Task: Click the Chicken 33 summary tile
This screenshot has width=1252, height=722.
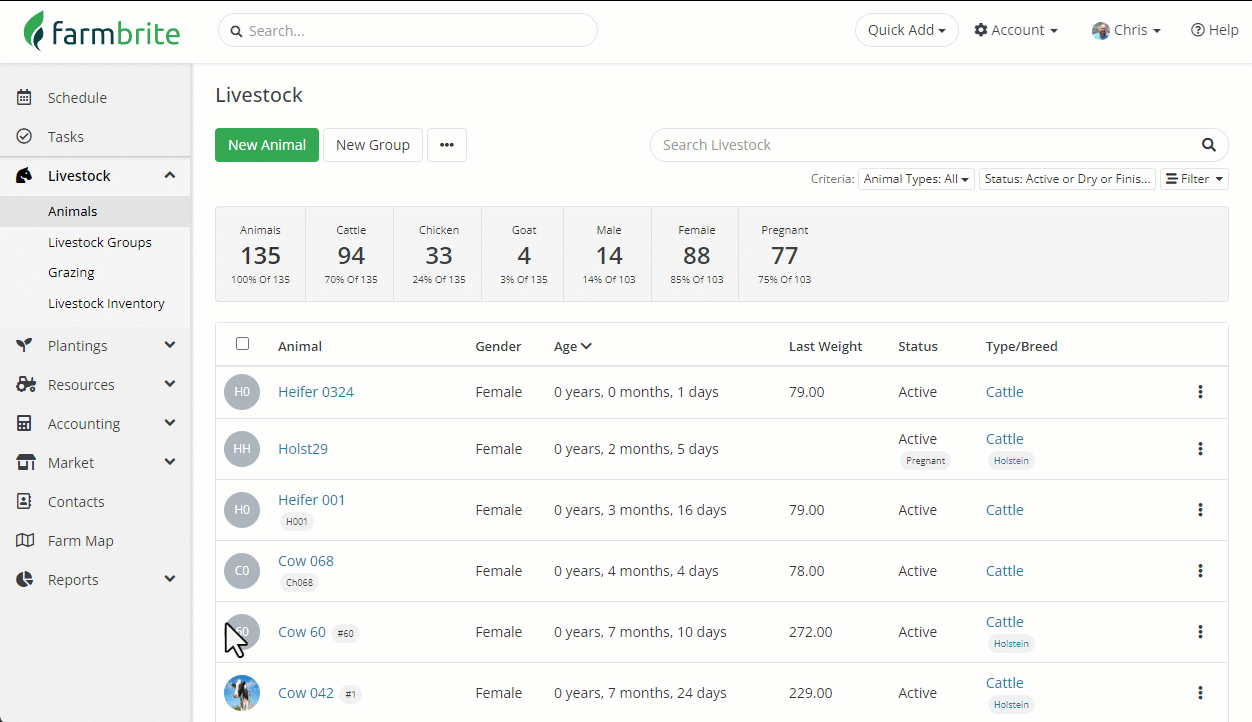Action: coord(439,255)
